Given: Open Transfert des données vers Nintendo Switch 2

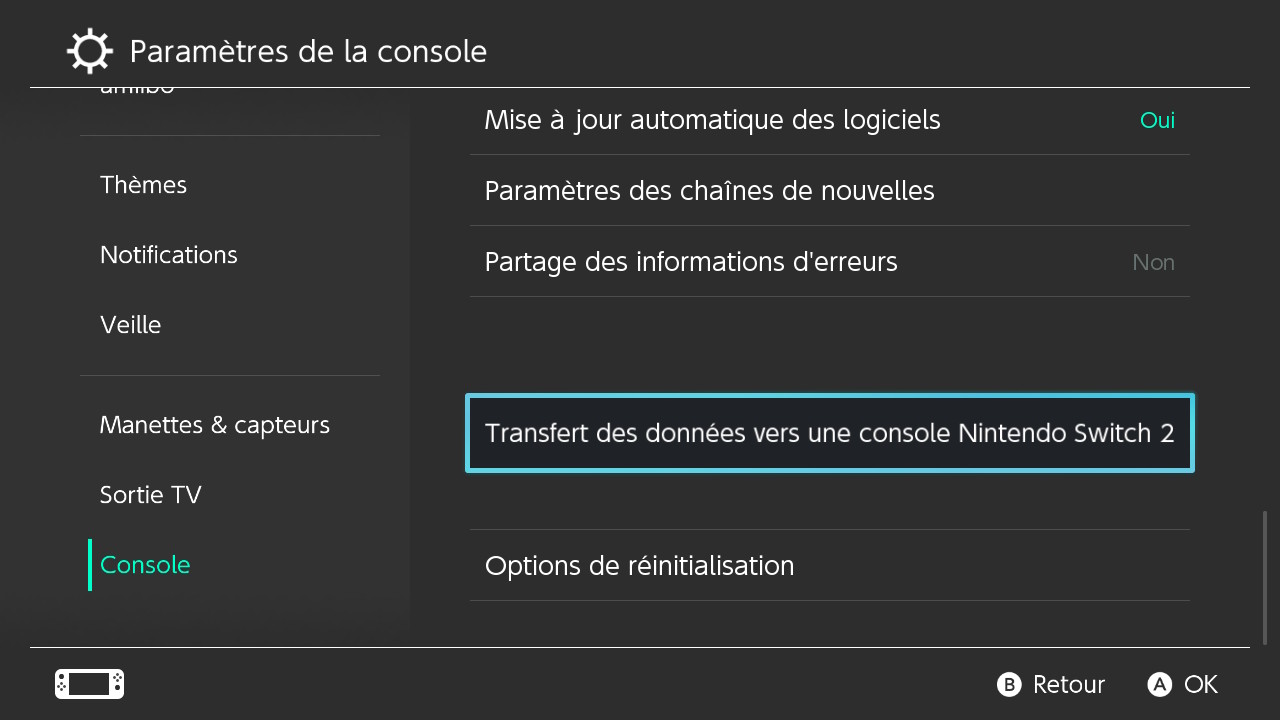Looking at the screenshot, I should click(829, 434).
